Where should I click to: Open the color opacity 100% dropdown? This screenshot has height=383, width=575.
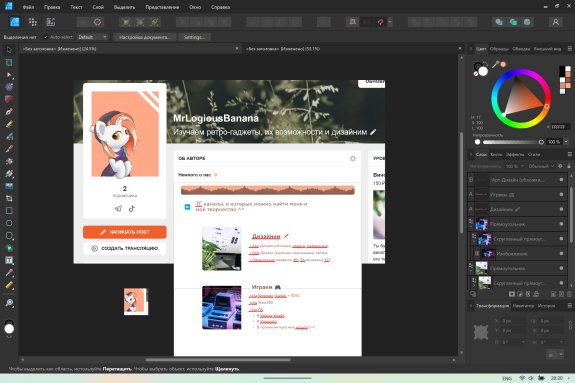click(566, 142)
